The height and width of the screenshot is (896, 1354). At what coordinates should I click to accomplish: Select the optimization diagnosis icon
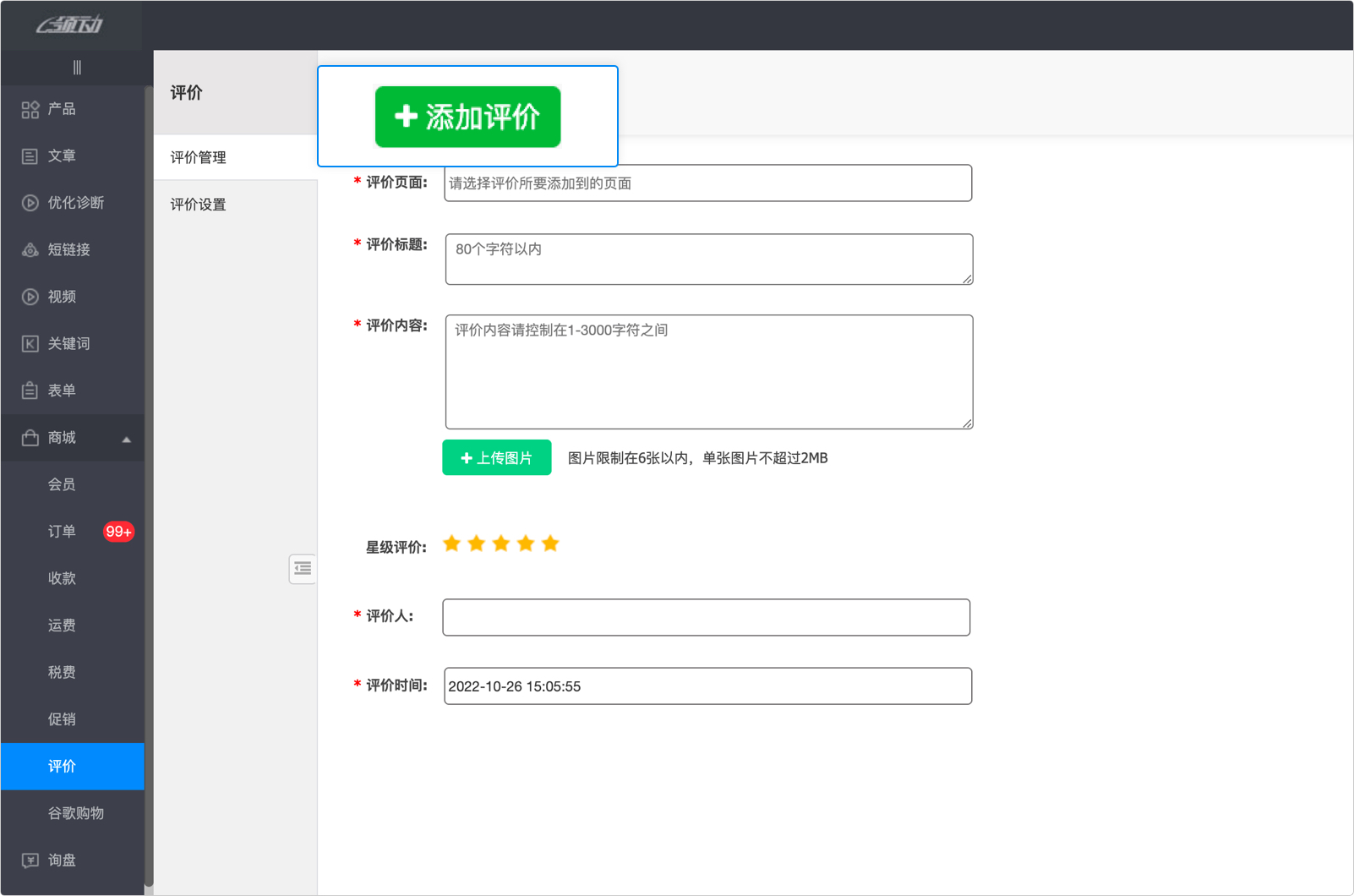[30, 203]
